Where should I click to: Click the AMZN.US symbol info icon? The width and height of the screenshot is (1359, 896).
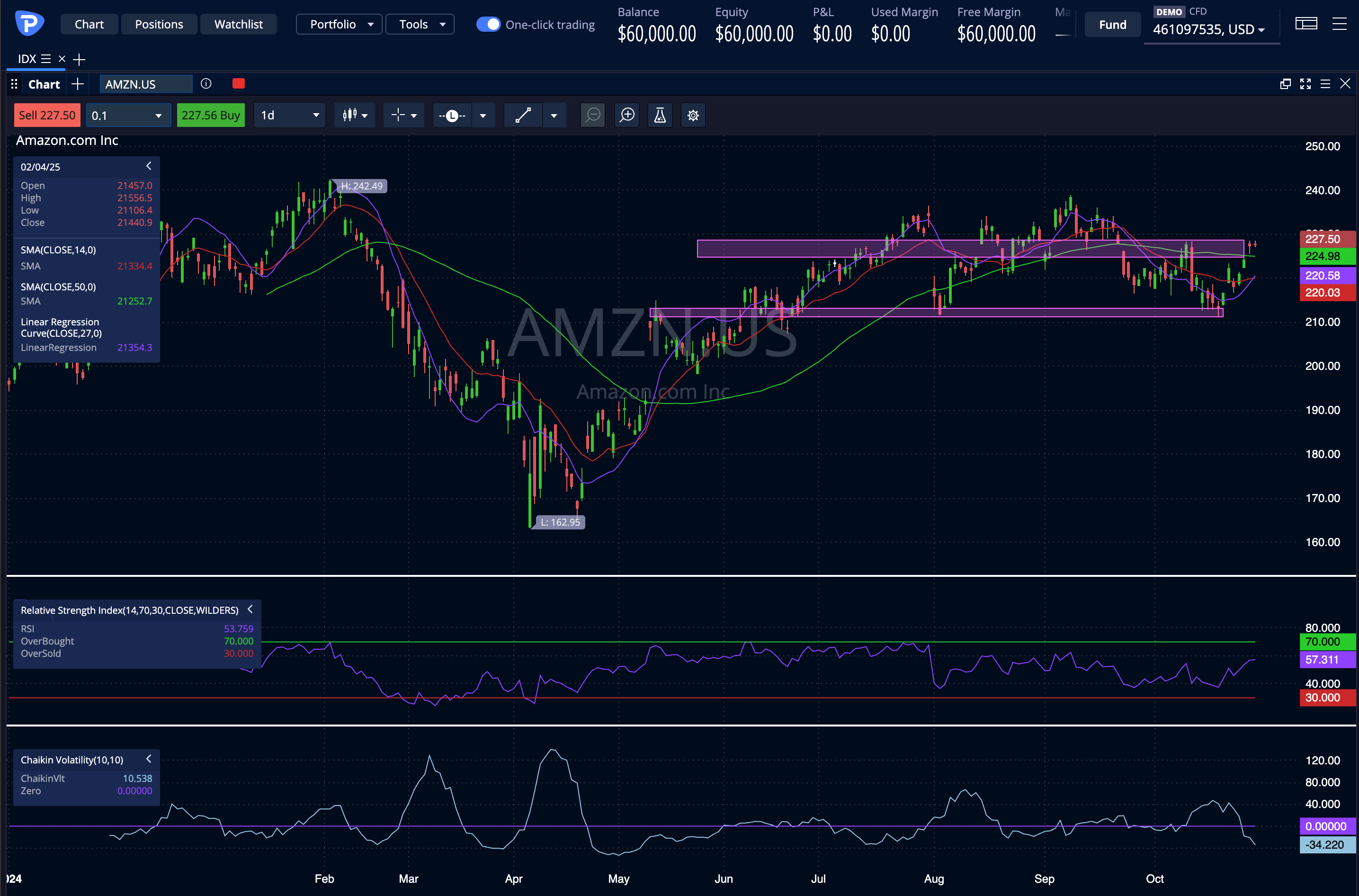[x=206, y=84]
